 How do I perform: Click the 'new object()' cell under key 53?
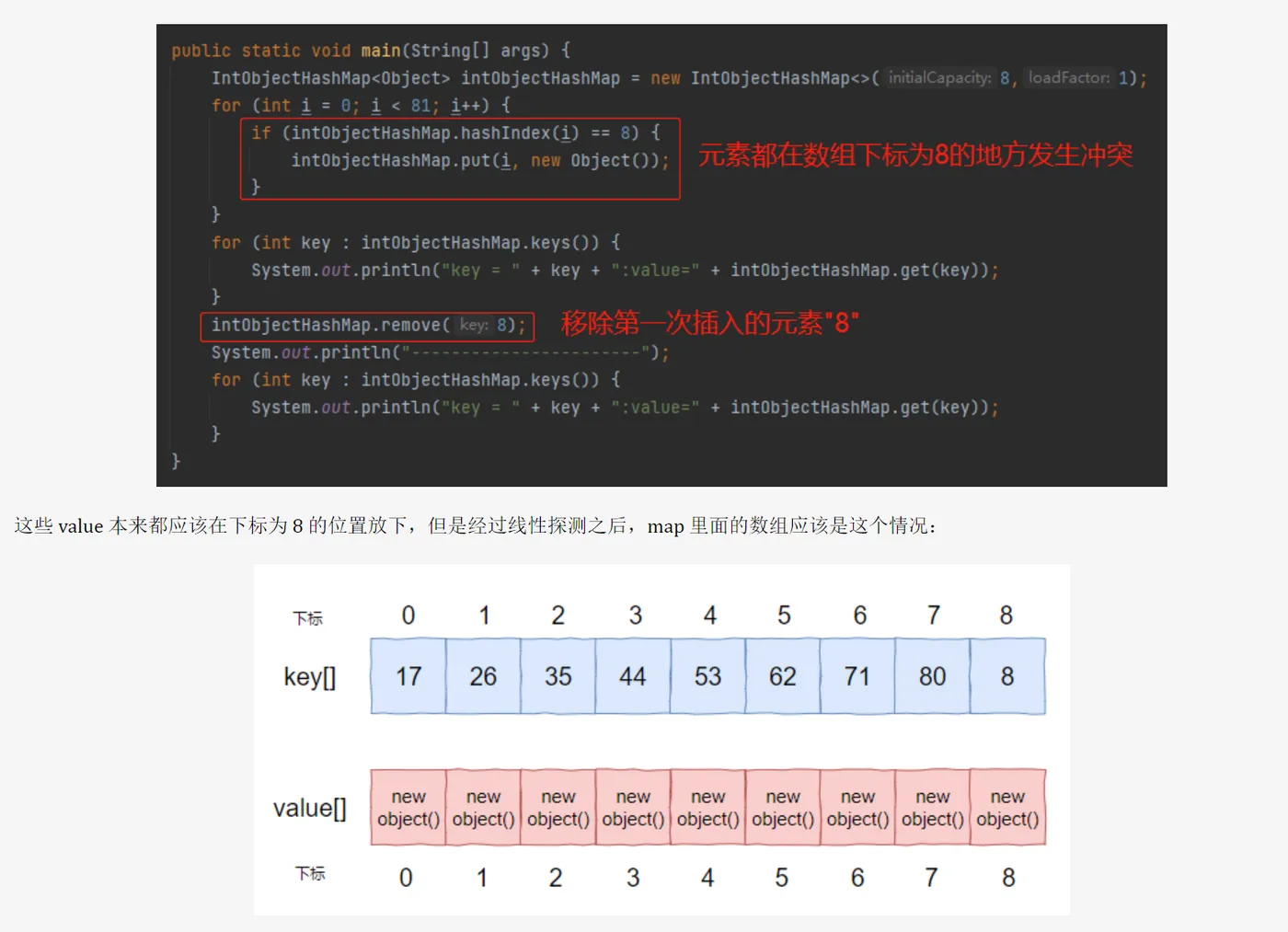(x=708, y=808)
